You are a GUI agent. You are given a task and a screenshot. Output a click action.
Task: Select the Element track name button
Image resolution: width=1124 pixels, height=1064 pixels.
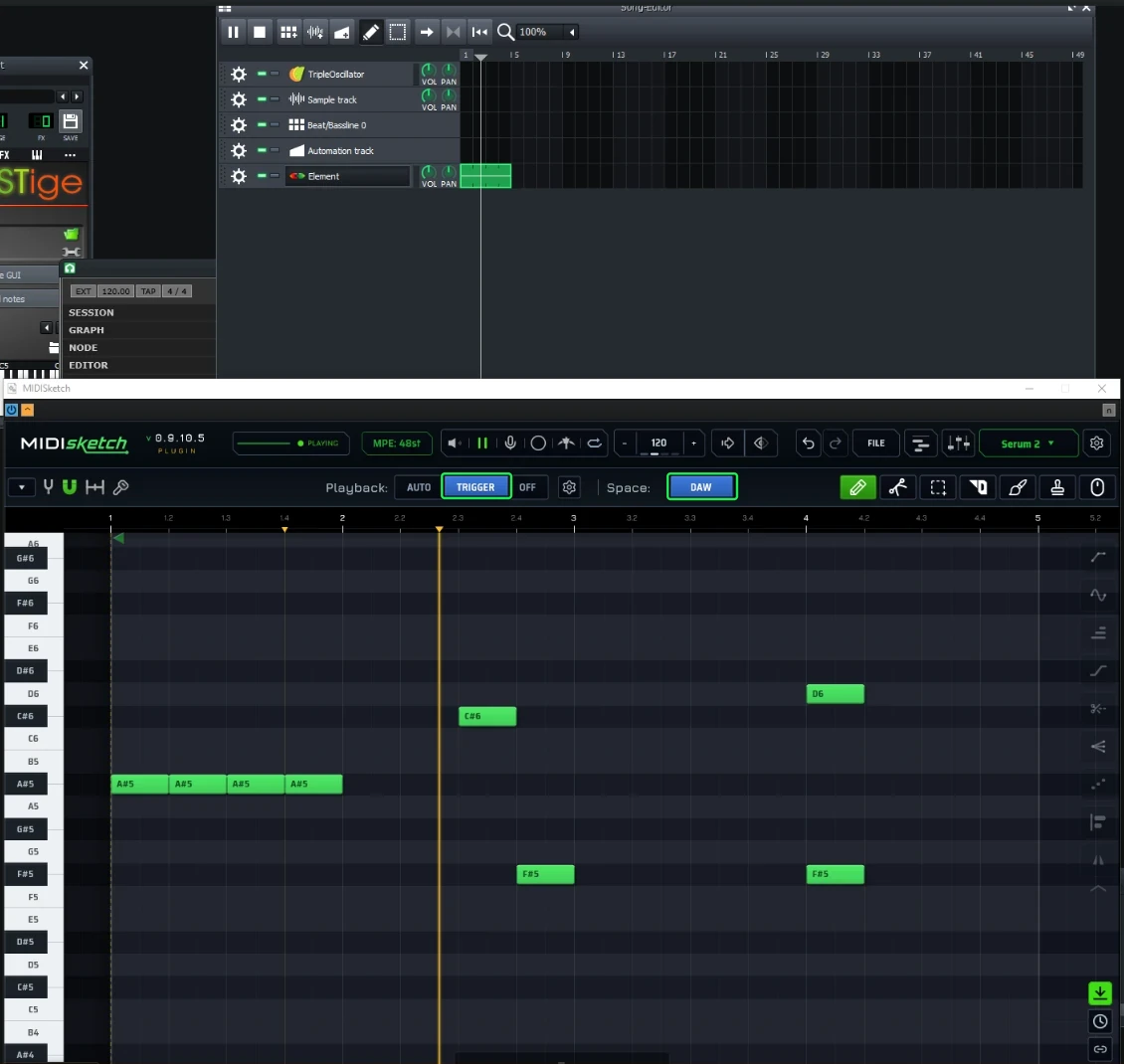point(348,176)
